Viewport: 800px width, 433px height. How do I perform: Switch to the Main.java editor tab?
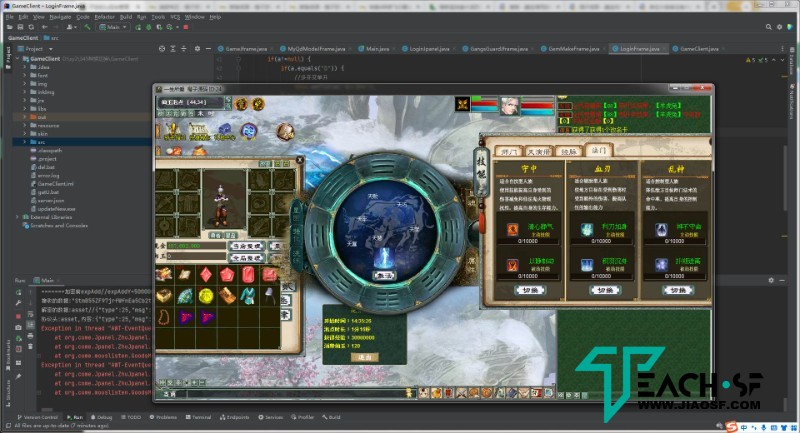[x=377, y=49]
